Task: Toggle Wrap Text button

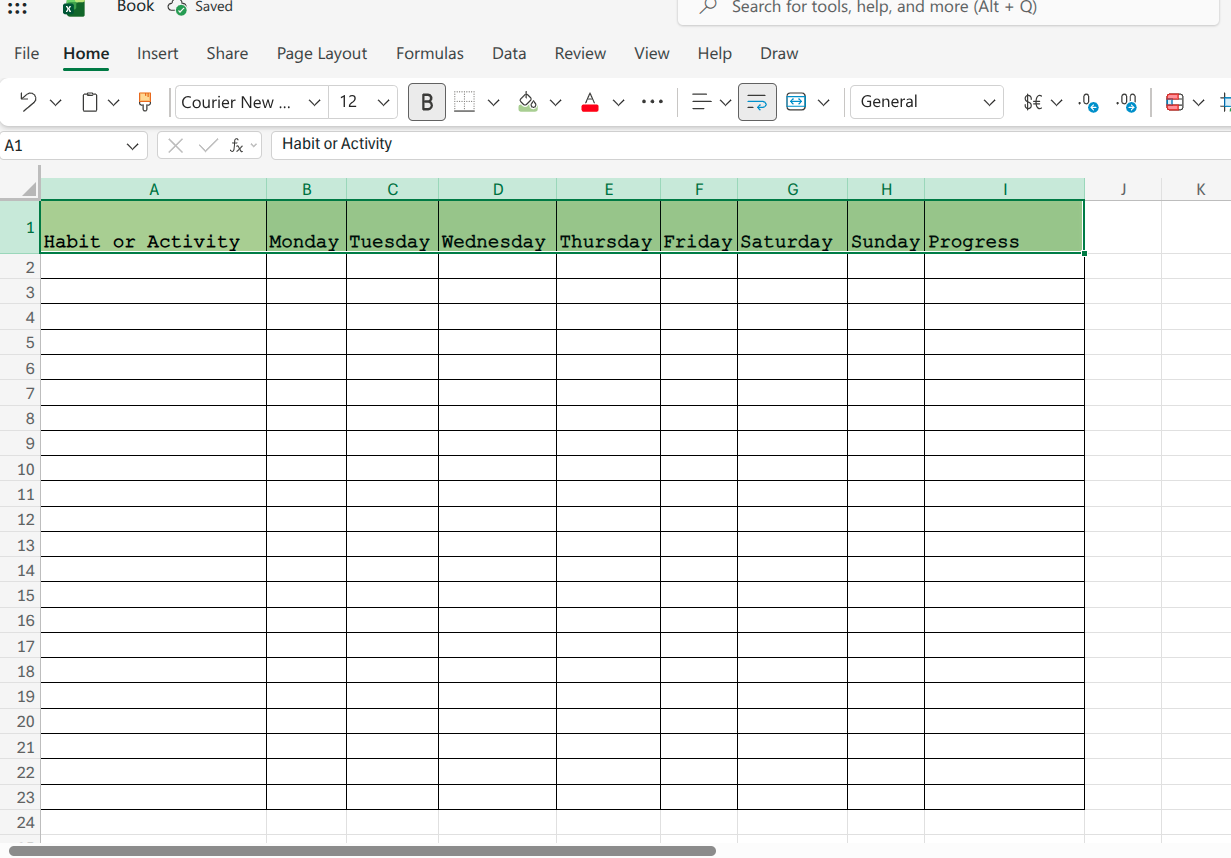Action: click(757, 102)
